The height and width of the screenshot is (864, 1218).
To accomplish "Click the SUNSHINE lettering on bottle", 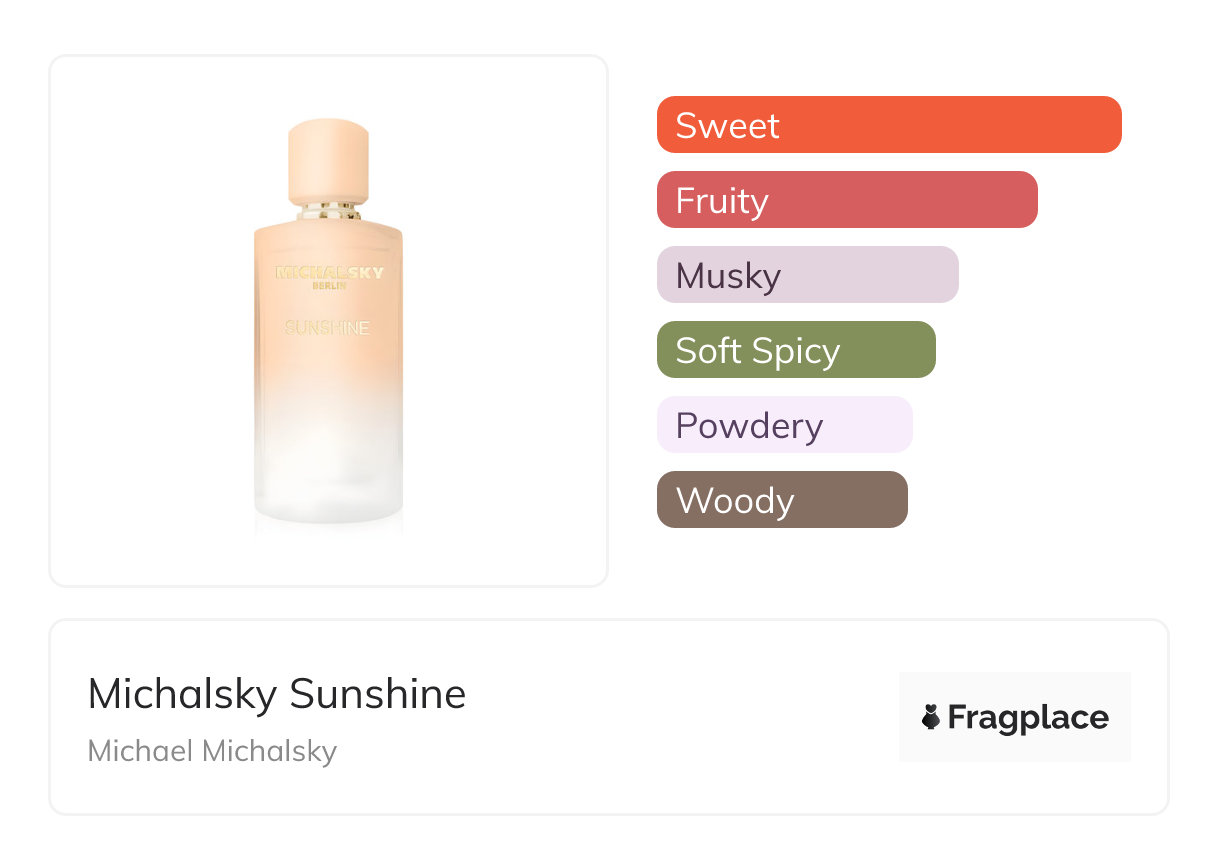I will [327, 327].
